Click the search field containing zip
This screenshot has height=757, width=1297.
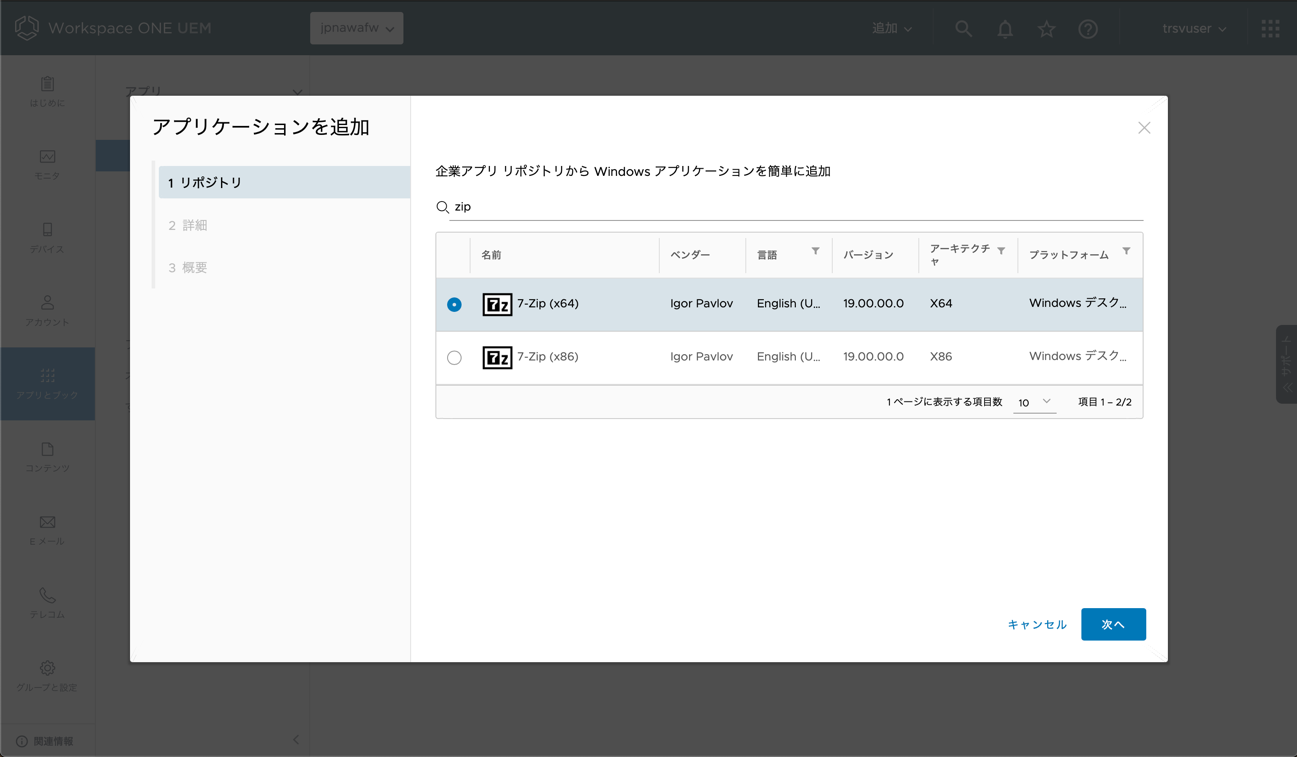[797, 207]
